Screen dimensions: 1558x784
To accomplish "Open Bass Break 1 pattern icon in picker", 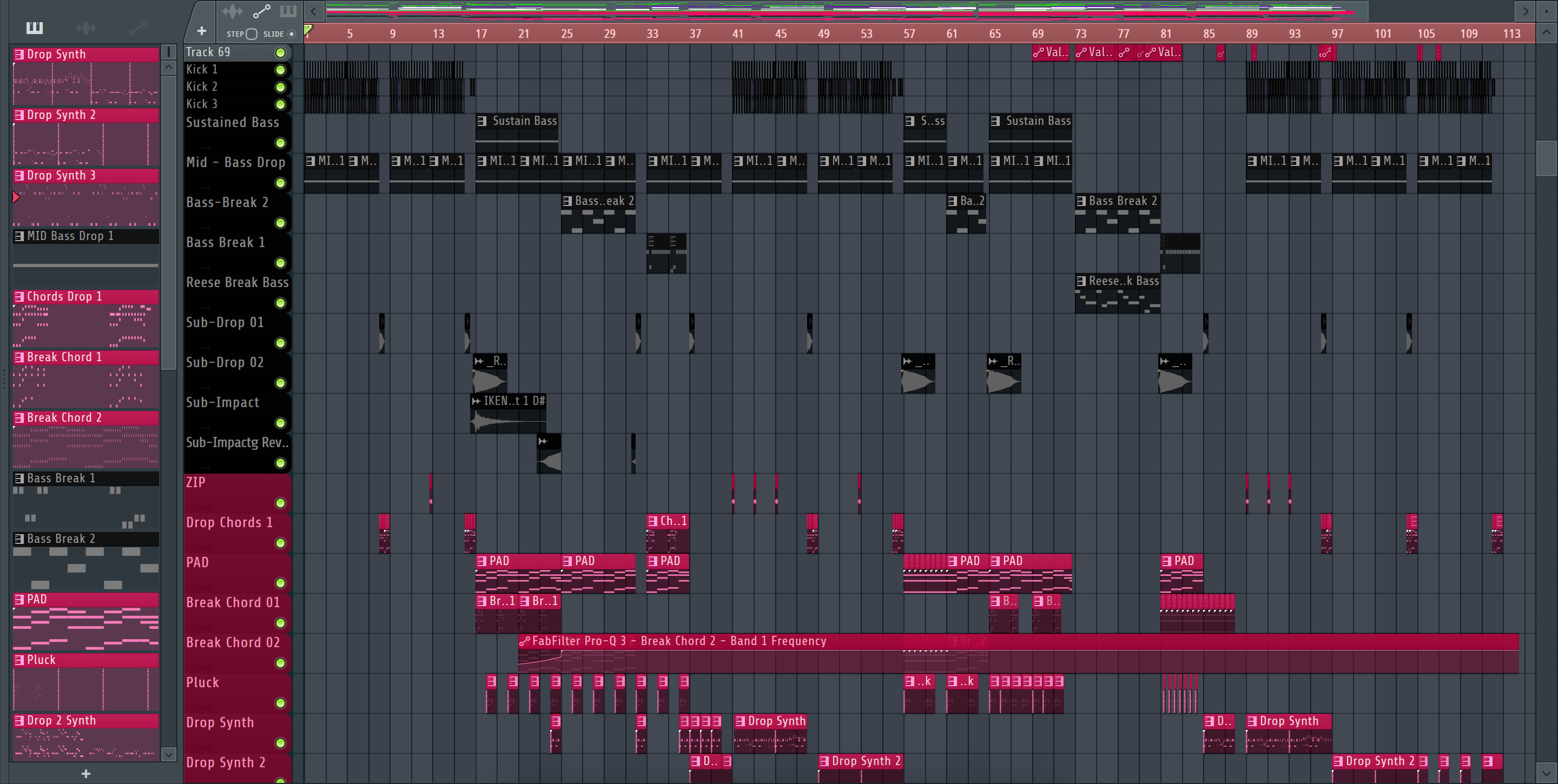I will (x=19, y=478).
